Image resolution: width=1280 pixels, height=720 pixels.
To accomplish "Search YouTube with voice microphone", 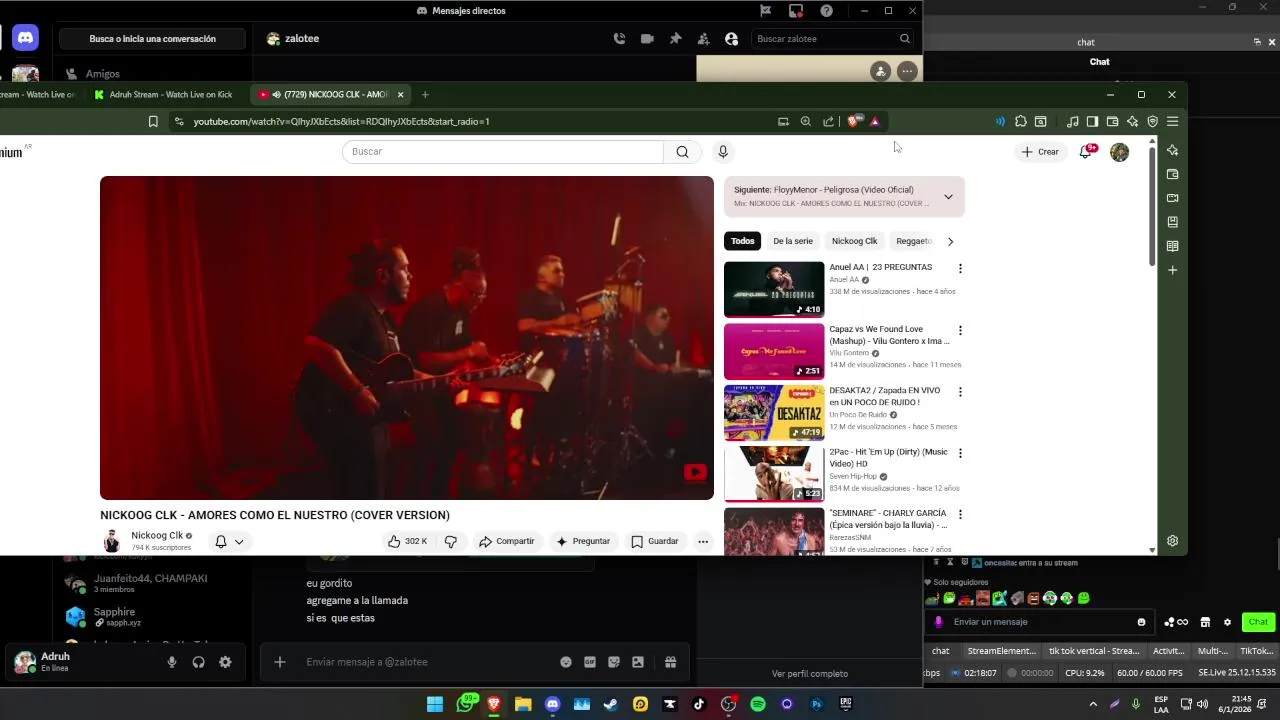I will tap(723, 152).
